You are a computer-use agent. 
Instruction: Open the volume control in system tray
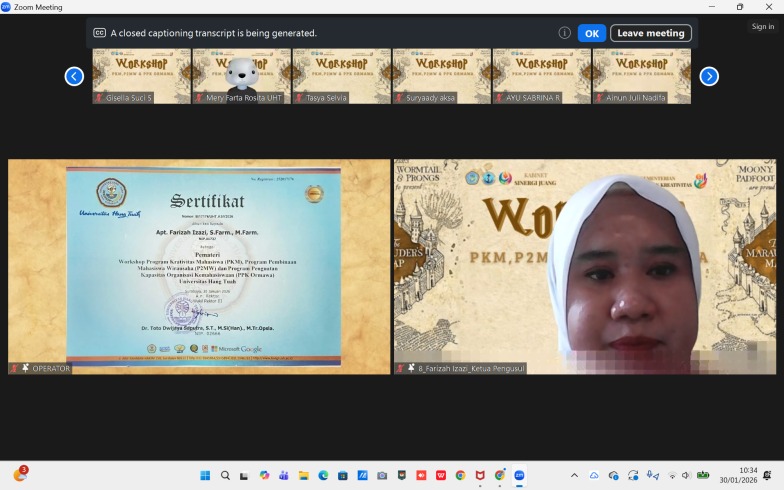click(x=687, y=475)
